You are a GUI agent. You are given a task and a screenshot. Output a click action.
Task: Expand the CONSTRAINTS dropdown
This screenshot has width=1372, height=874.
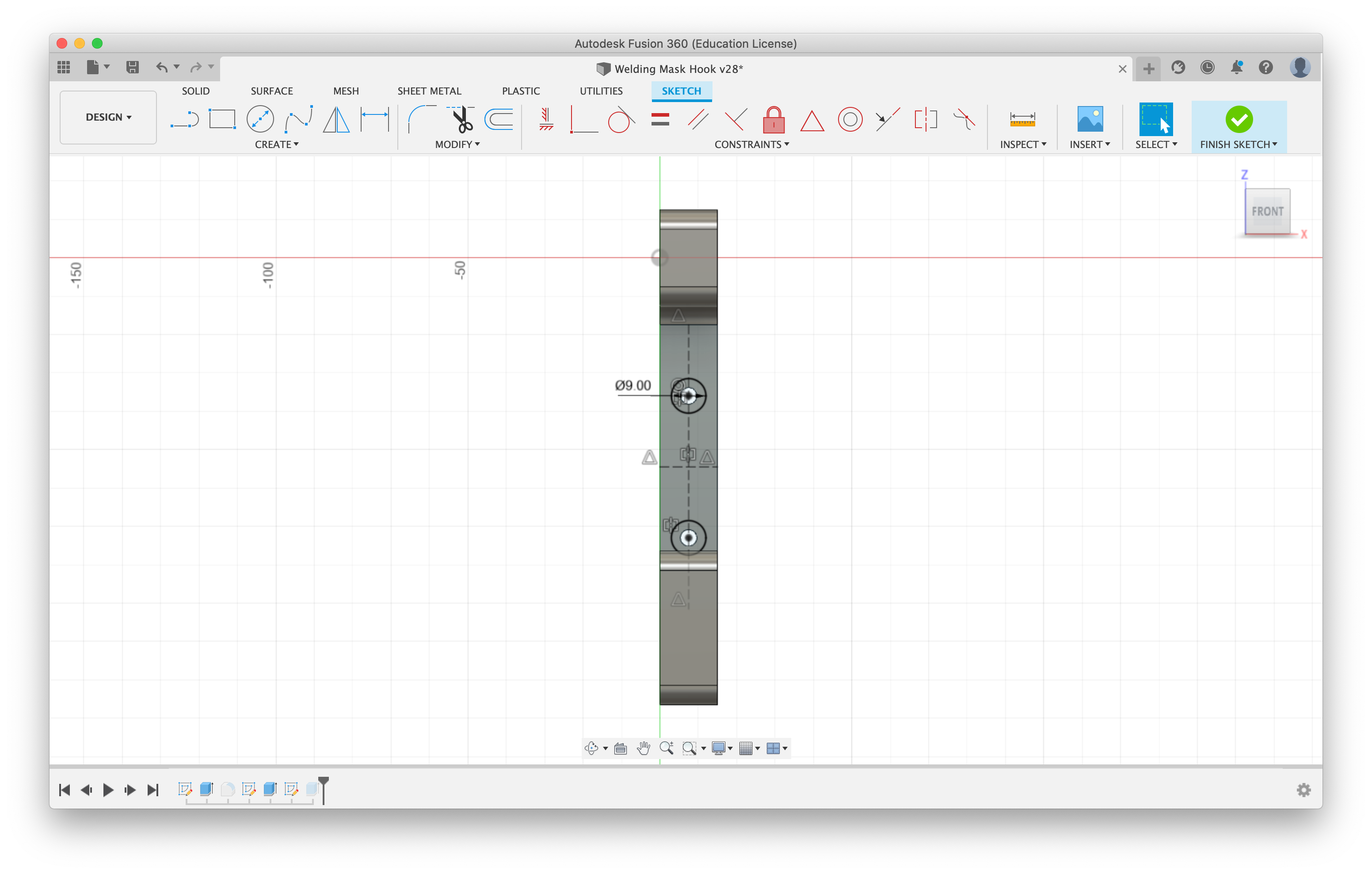751,144
